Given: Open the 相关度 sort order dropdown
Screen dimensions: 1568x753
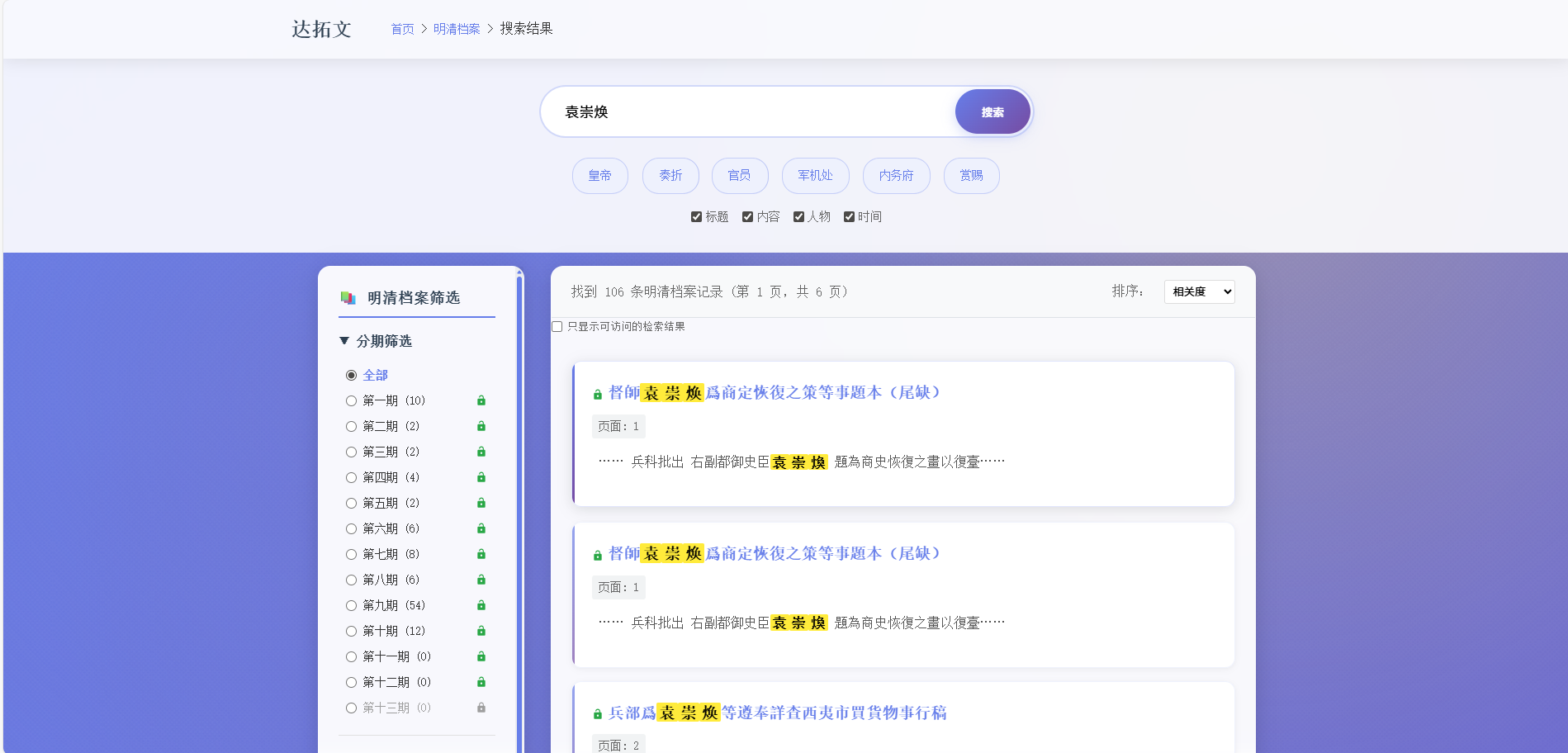Looking at the screenshot, I should (x=1199, y=291).
